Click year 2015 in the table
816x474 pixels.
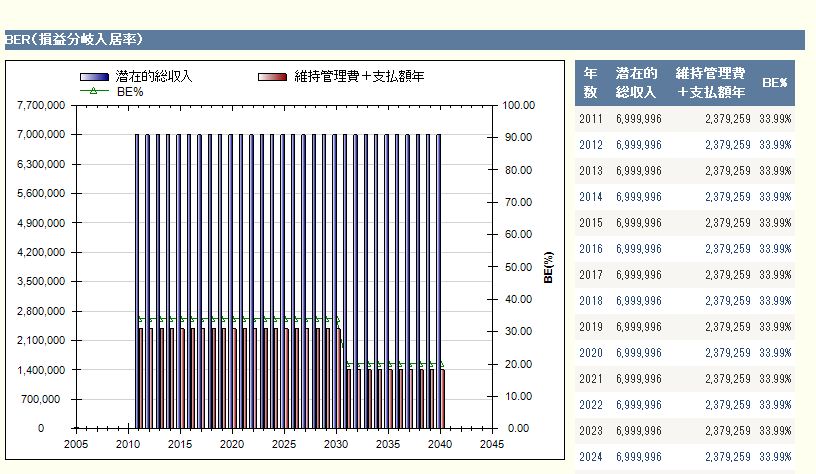click(x=591, y=223)
